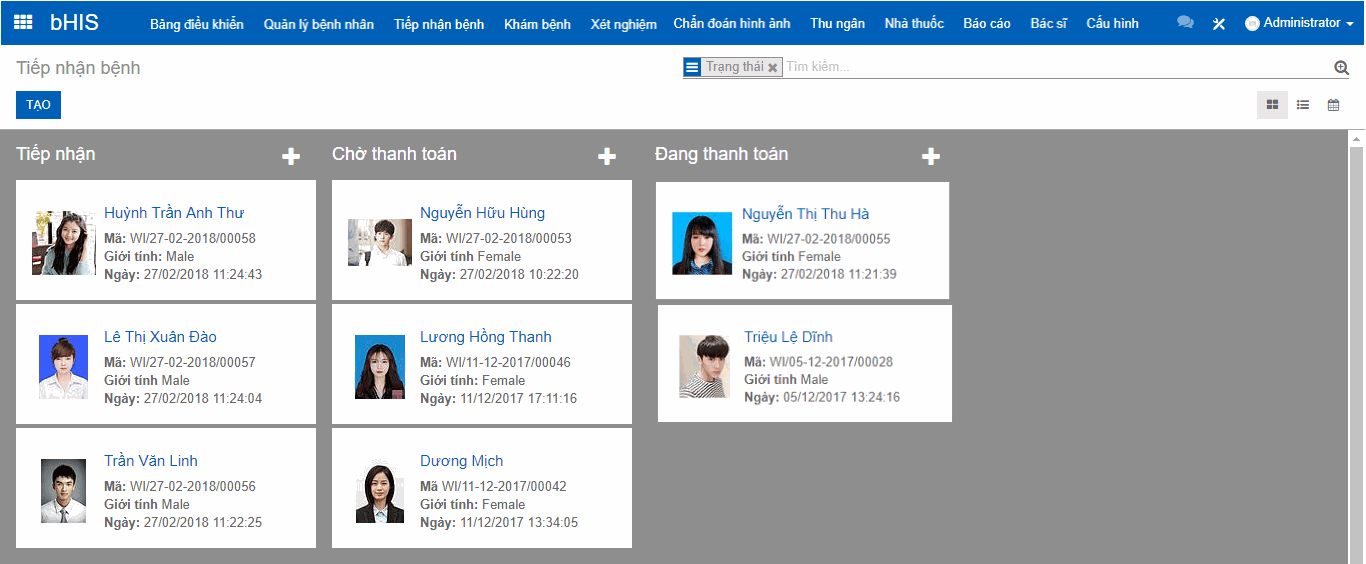Switch to kanban view

click(1272, 104)
